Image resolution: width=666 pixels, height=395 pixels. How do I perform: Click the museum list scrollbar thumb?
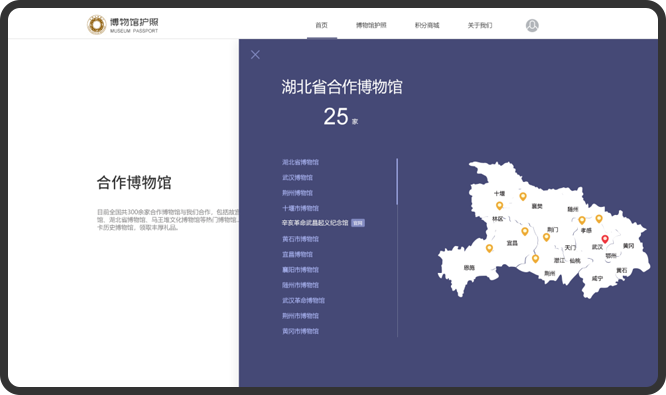click(x=397, y=182)
